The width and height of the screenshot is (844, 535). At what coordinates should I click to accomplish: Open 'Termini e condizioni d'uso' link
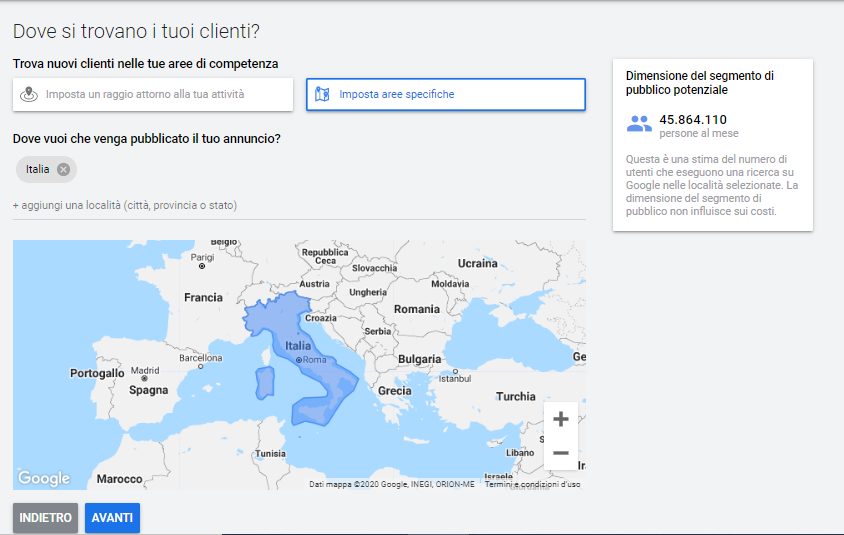[532, 484]
